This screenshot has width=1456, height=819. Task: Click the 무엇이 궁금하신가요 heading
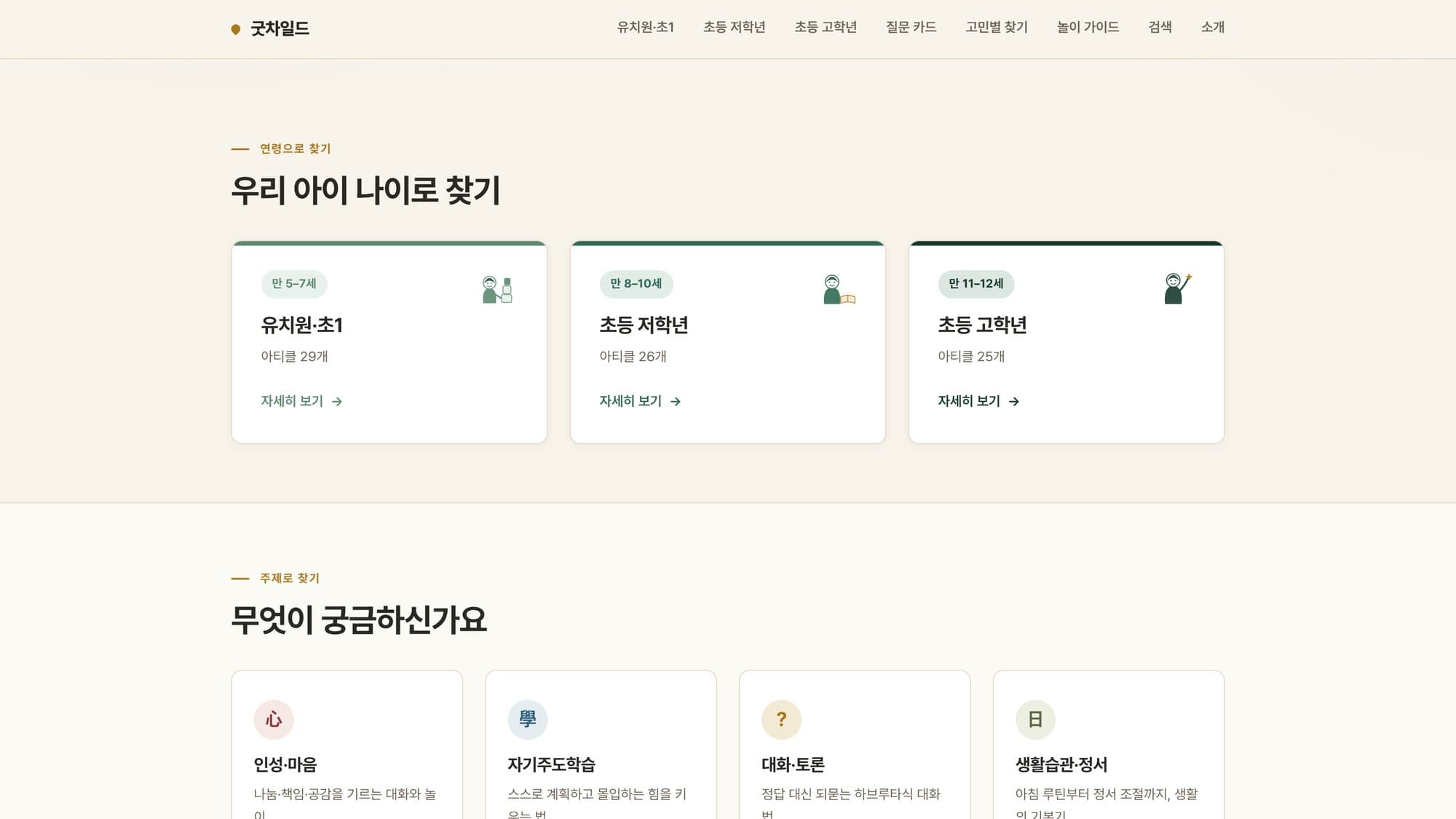(x=359, y=620)
